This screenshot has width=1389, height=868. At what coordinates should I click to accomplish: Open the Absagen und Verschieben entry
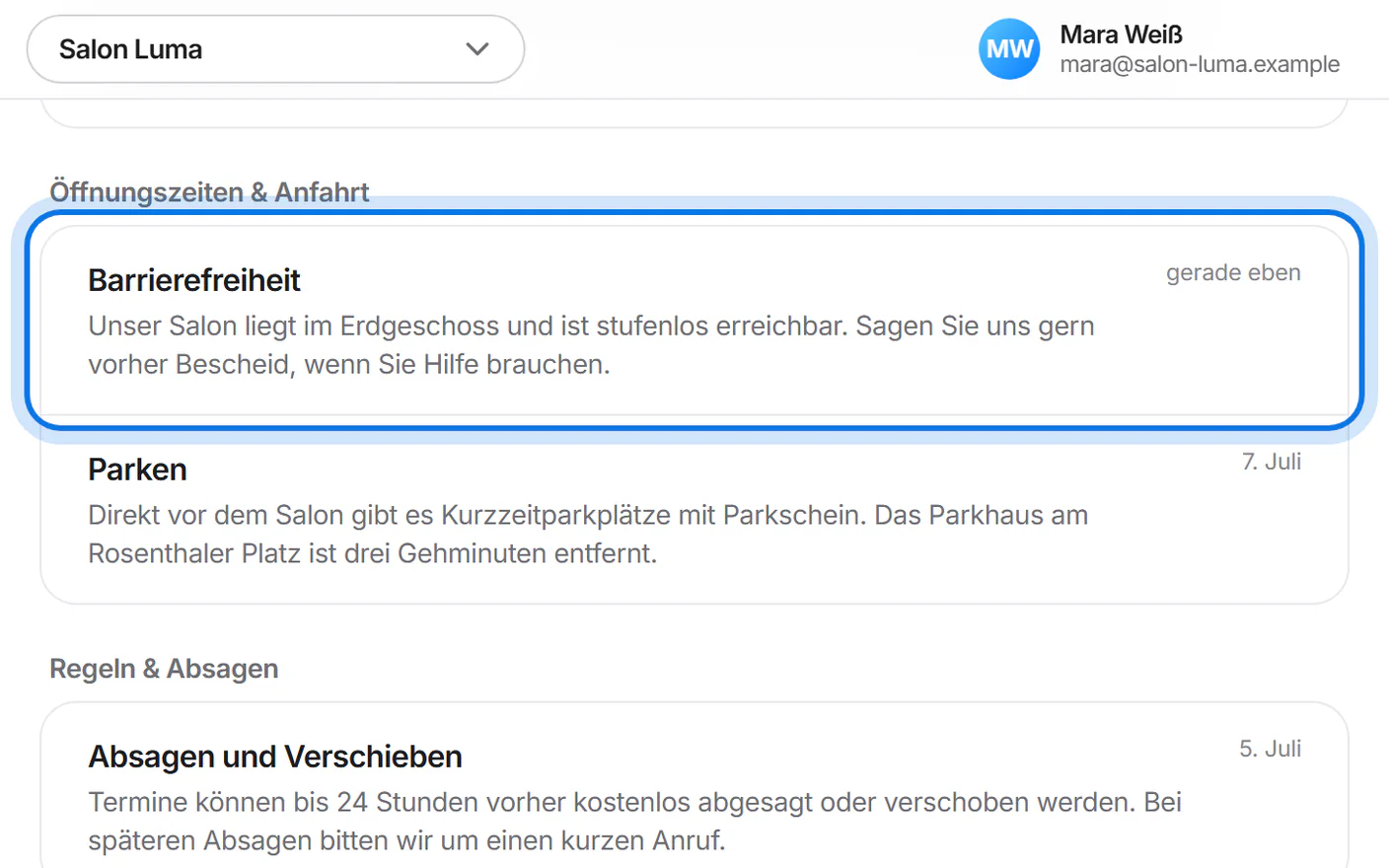tap(694, 785)
